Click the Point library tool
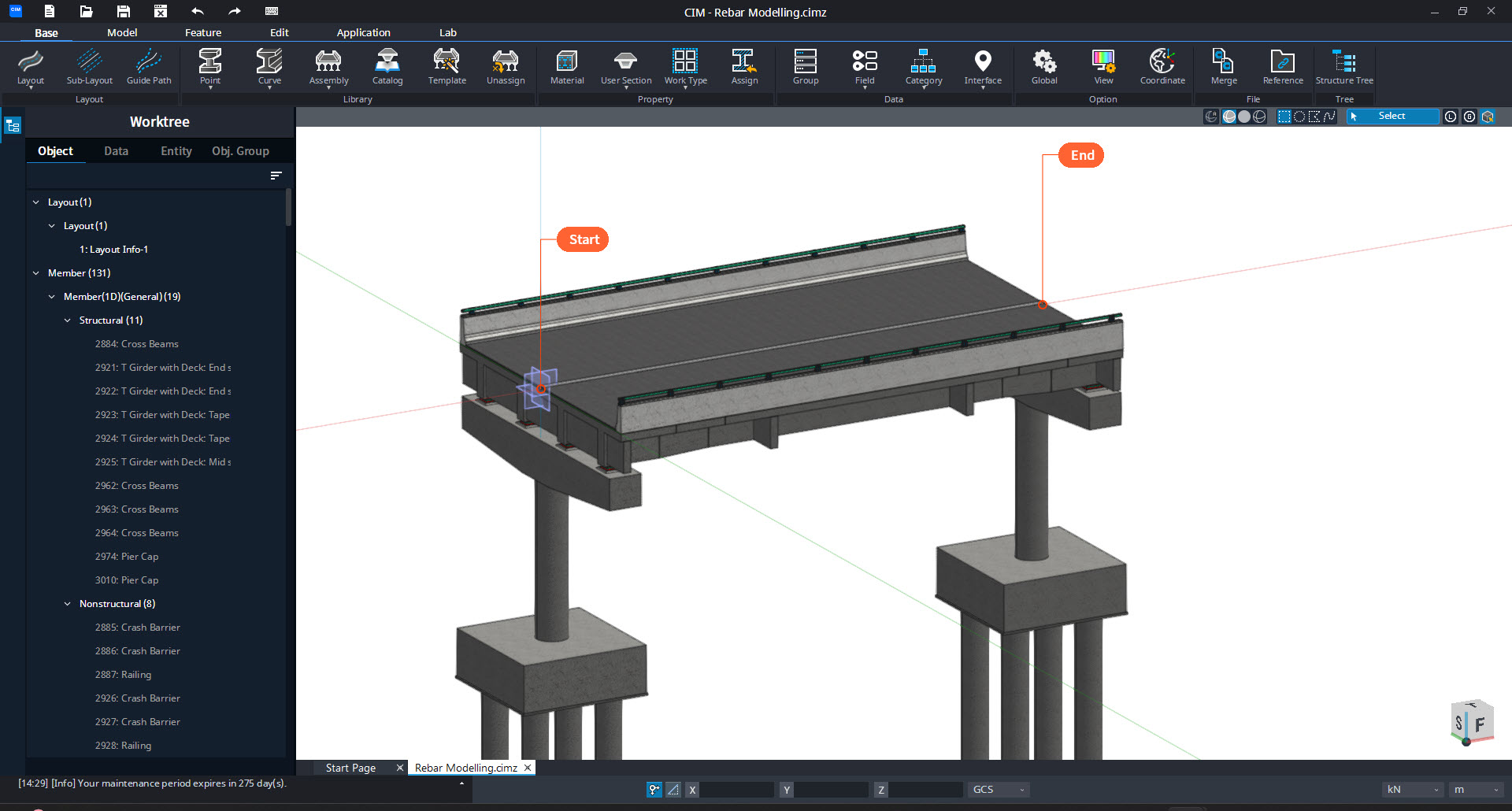The image size is (1512, 811). coord(210,68)
